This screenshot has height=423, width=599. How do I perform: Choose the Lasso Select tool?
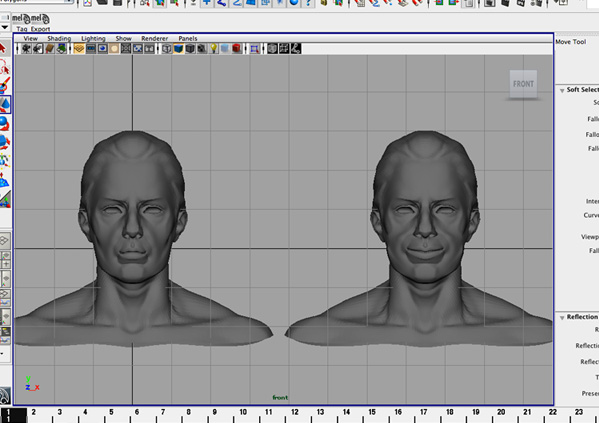[4, 67]
